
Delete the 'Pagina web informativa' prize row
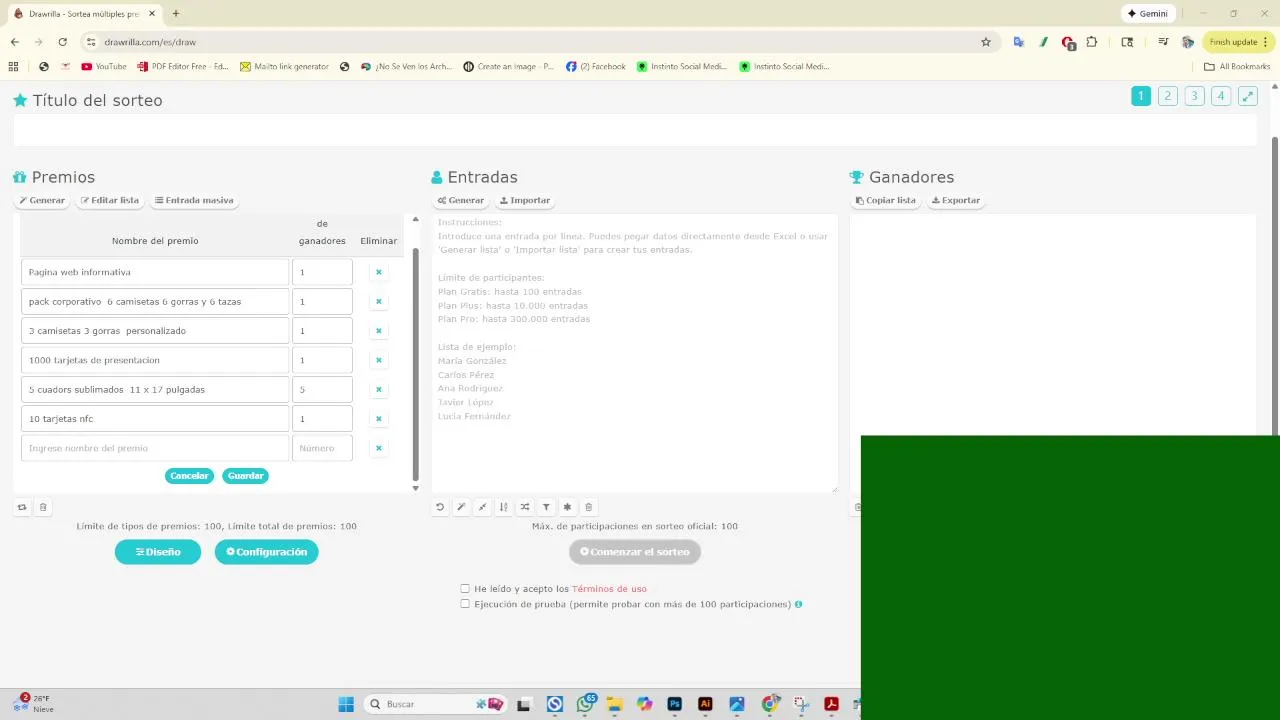point(378,272)
